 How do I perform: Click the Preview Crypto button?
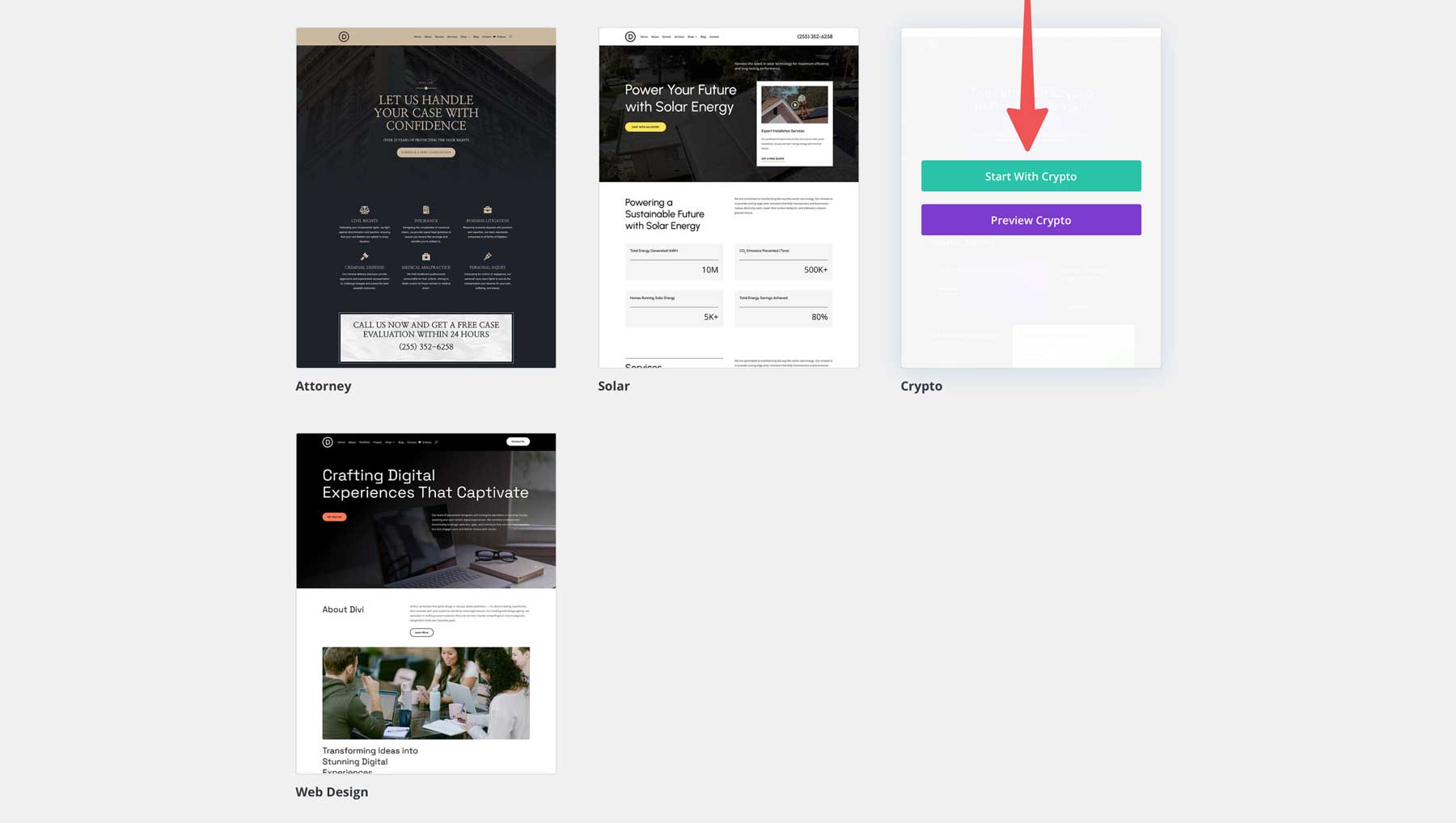[x=1031, y=219]
